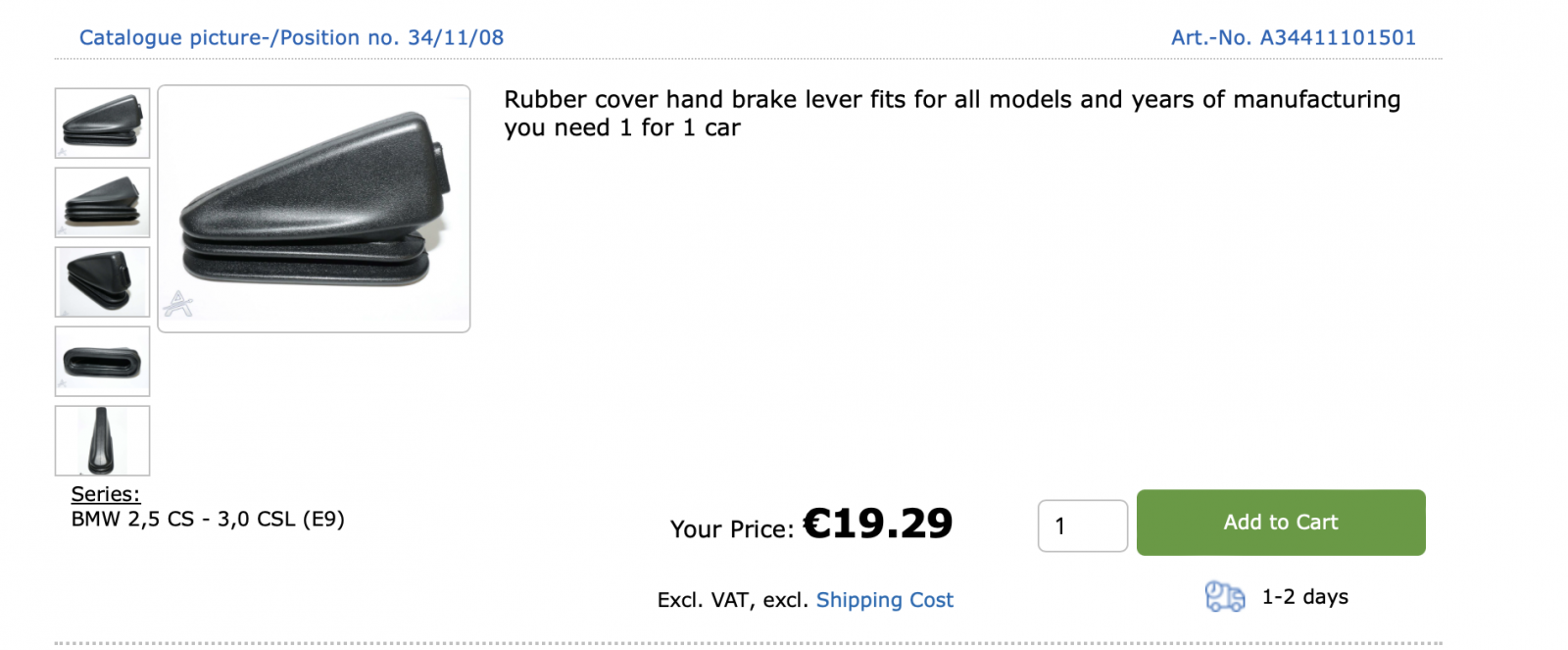Select the second thumbnail of the rubber cover
This screenshot has height=650, width=1568.
[102, 203]
